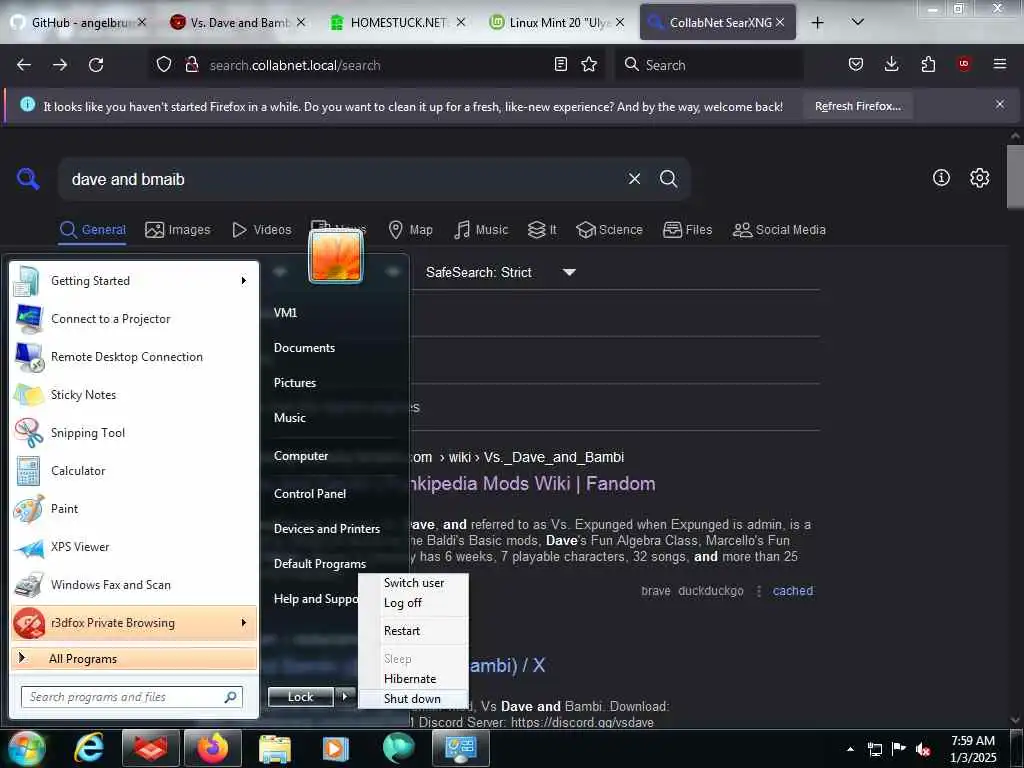Click Search programs and files box
The height and width of the screenshot is (768, 1024).
point(131,697)
